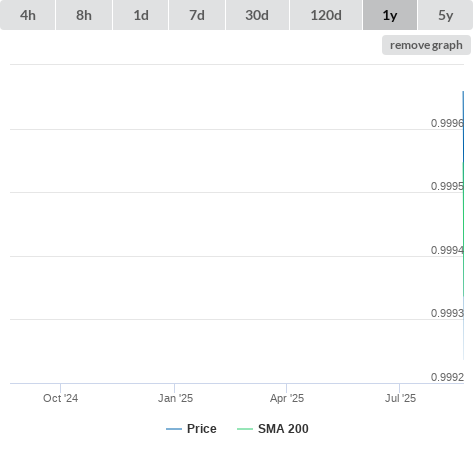Click the remove graph button

click(x=426, y=45)
